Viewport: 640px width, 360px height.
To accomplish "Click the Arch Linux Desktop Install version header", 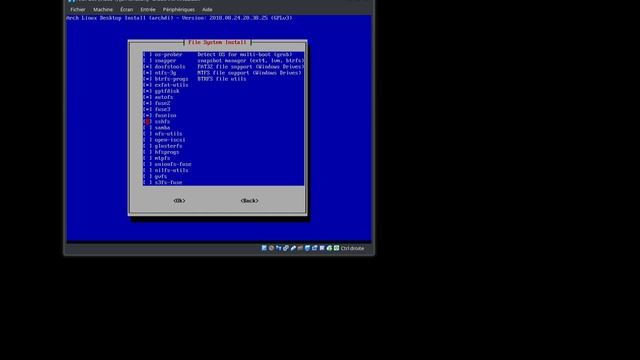I will pos(180,18).
